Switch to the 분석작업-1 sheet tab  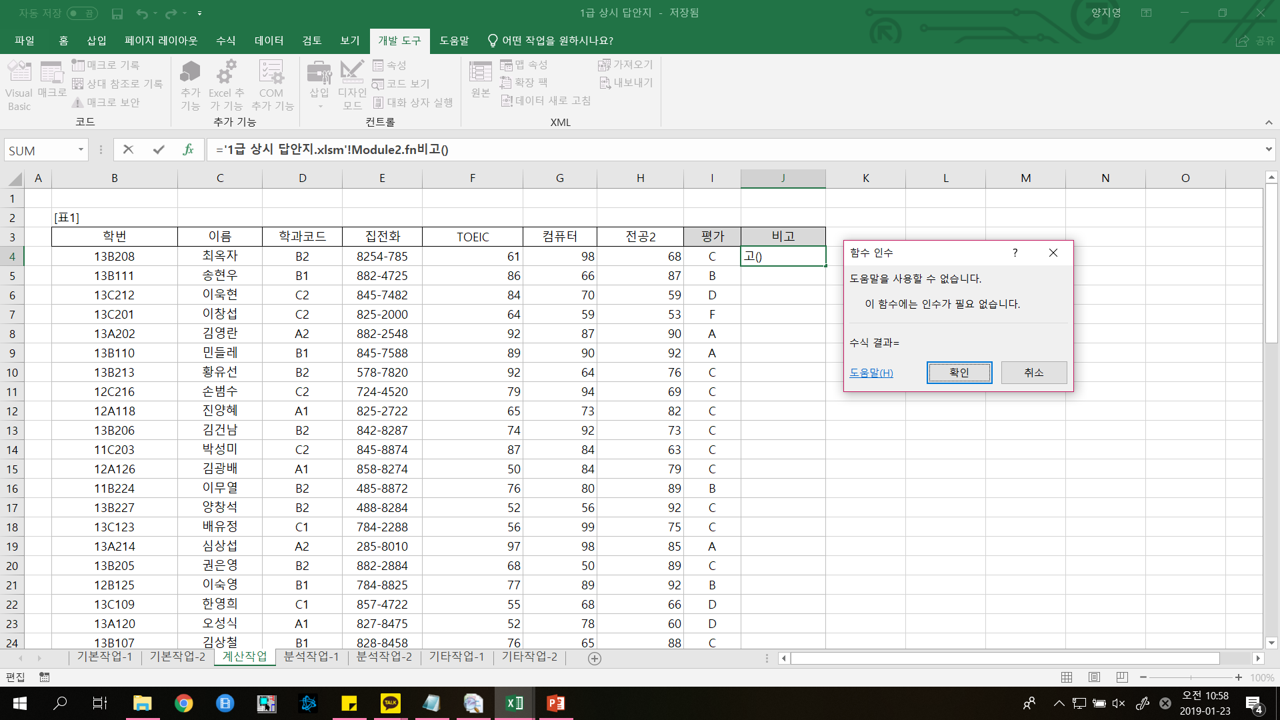(x=311, y=657)
